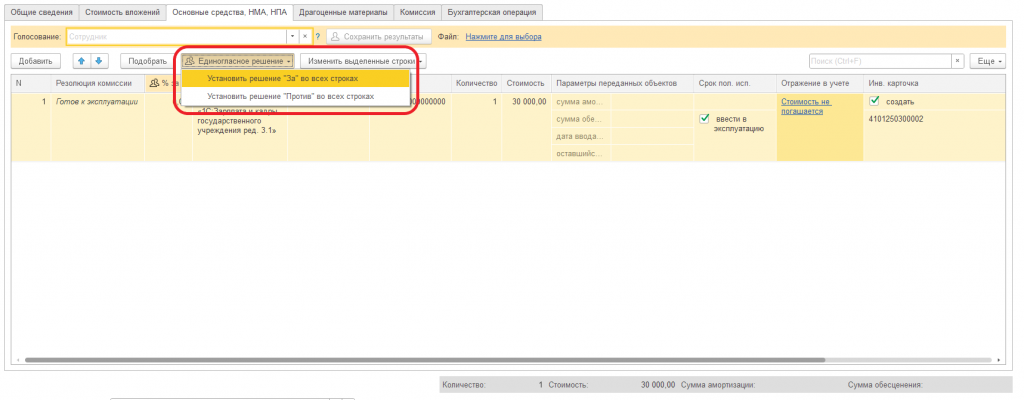Image resolution: width=1024 pixels, height=400 pixels.
Task: Click the Параметры переданных объектов column header
Action: (x=622, y=83)
